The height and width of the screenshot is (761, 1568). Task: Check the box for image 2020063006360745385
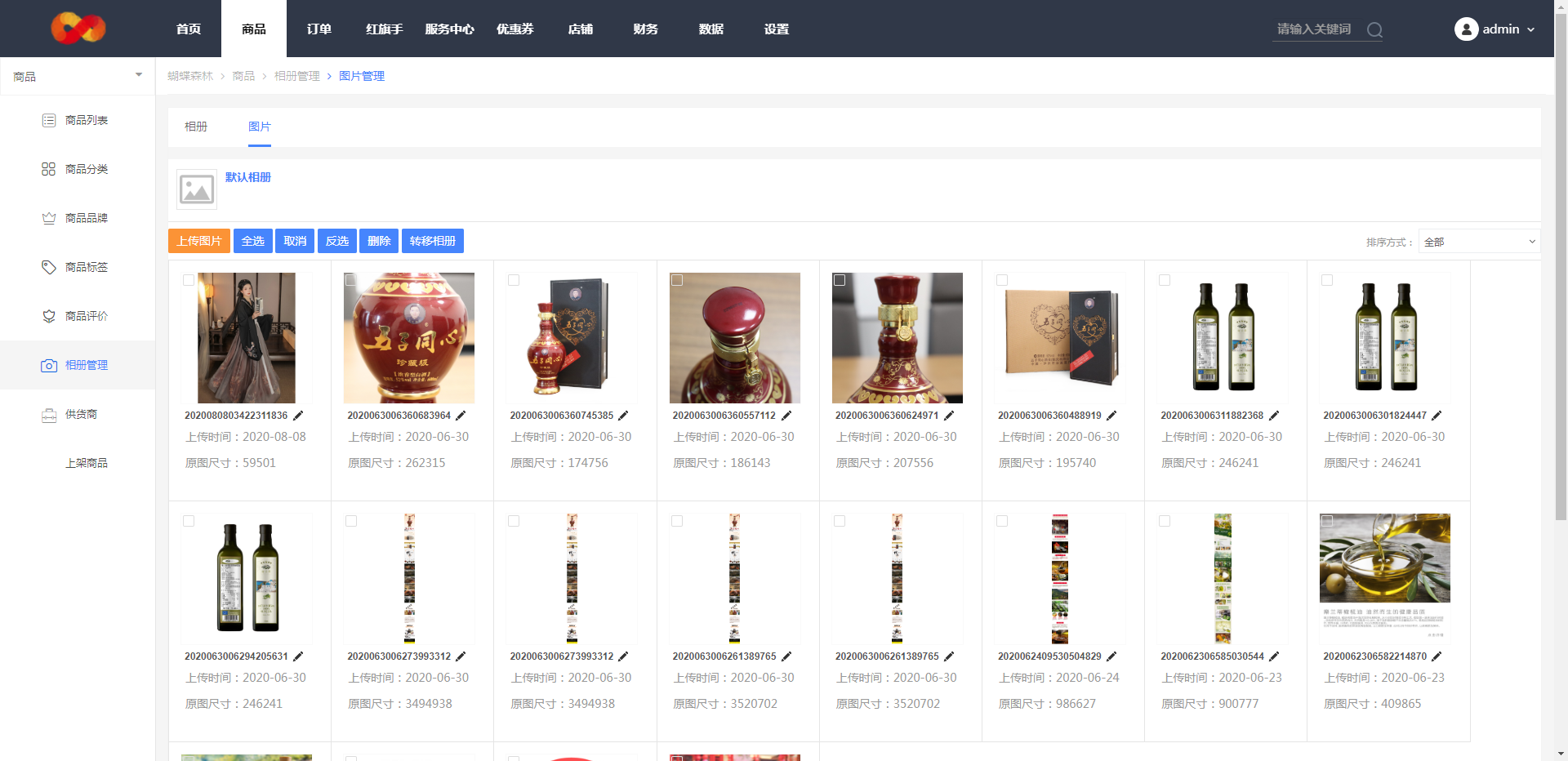(514, 280)
